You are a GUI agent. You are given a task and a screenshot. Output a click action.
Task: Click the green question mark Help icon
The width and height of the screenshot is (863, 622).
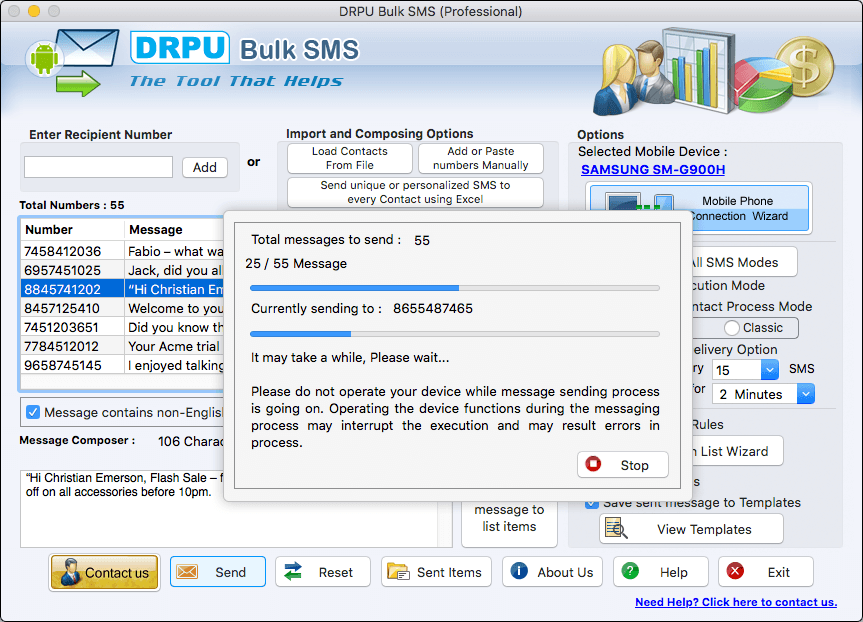(630, 571)
